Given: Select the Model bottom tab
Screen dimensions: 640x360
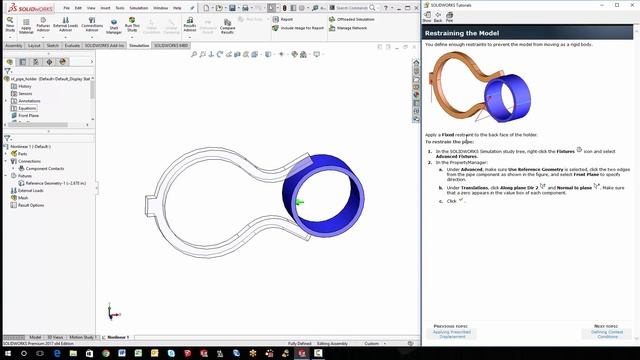Looking at the screenshot, I should point(35,337).
